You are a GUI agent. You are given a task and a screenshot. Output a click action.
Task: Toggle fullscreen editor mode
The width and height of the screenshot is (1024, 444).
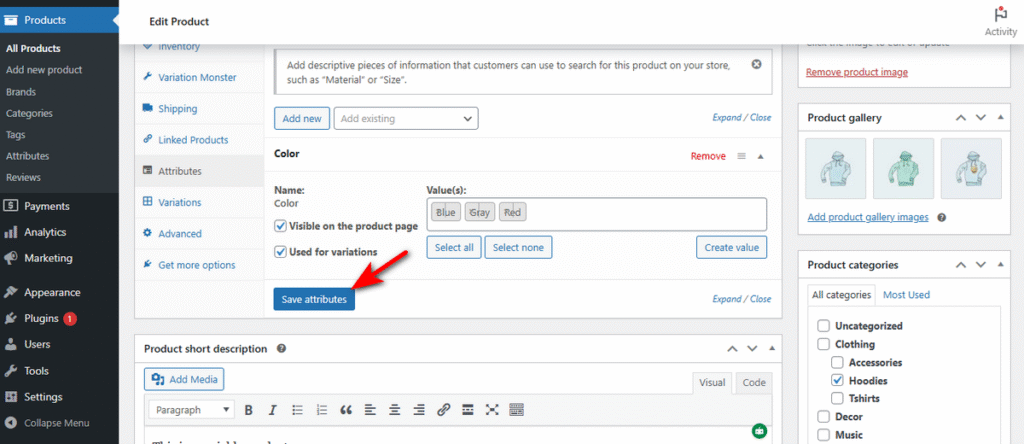[492, 410]
